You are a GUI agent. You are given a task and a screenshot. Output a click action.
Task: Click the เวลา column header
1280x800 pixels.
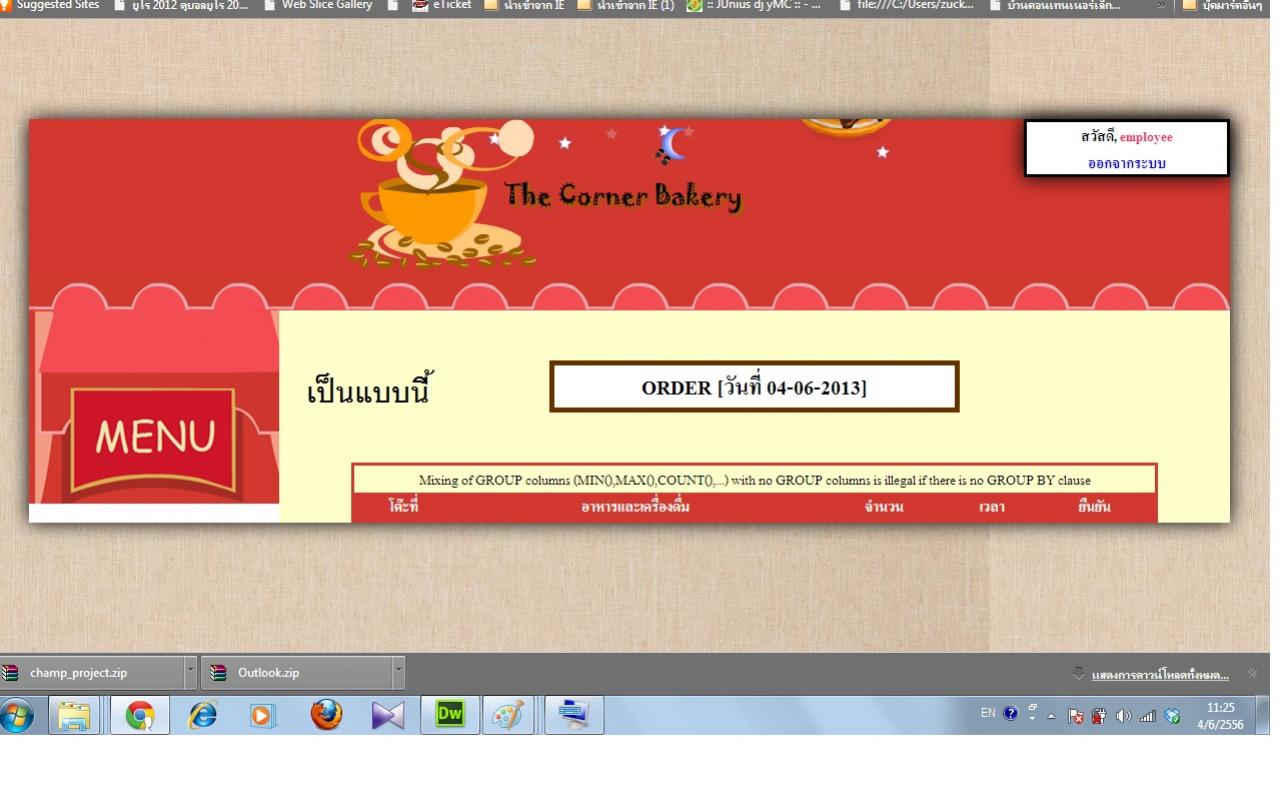click(x=992, y=507)
